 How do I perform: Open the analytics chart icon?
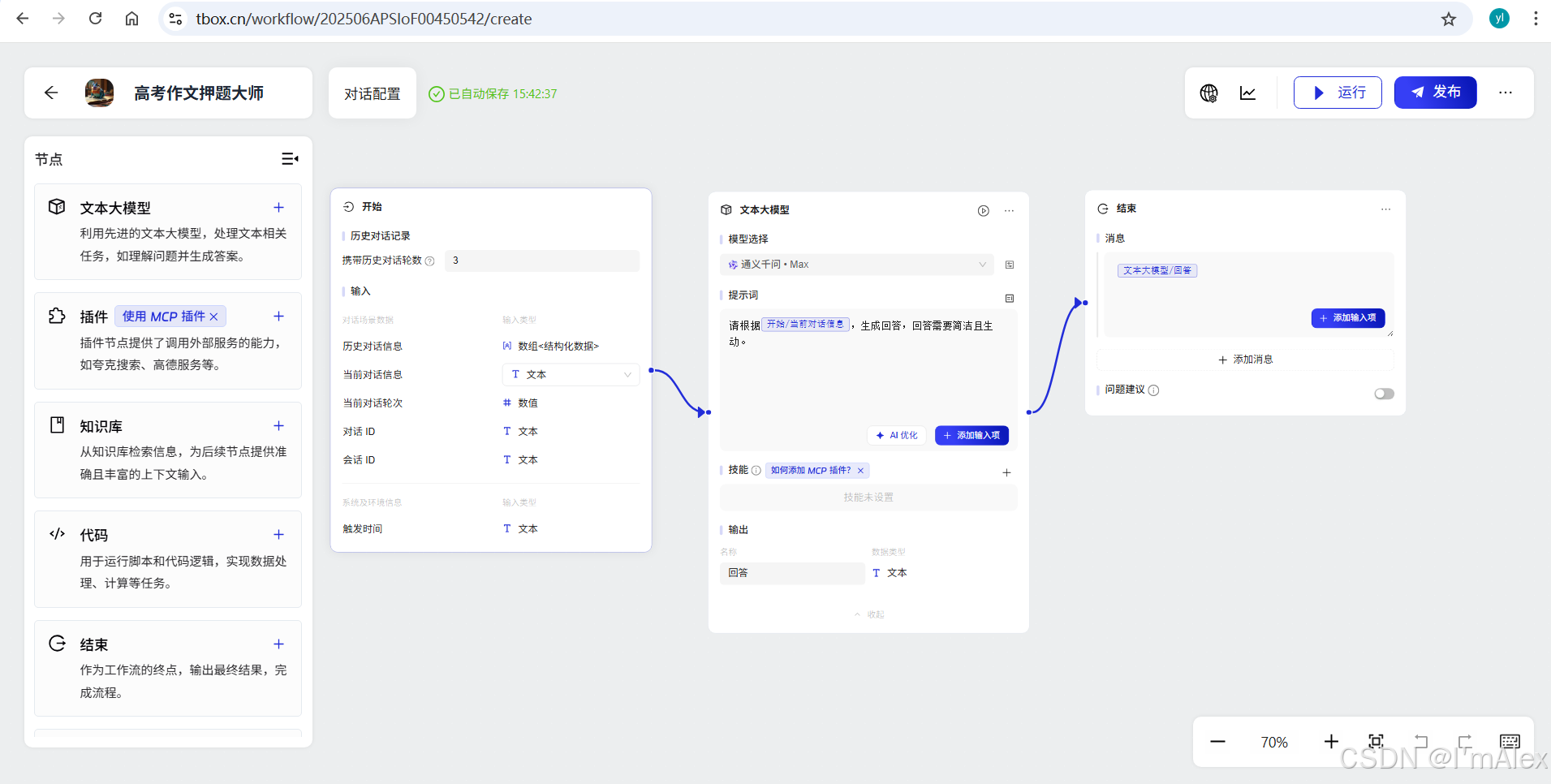point(1248,93)
